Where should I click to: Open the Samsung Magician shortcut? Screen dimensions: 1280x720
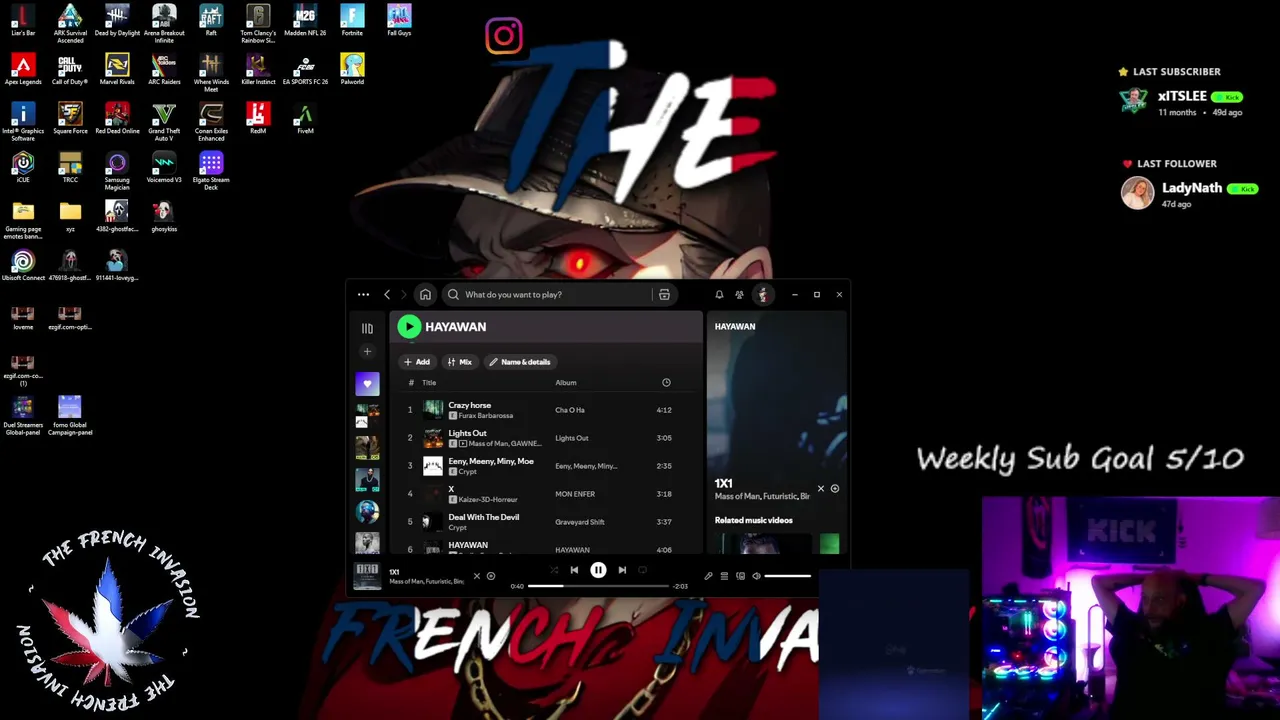pos(117,171)
